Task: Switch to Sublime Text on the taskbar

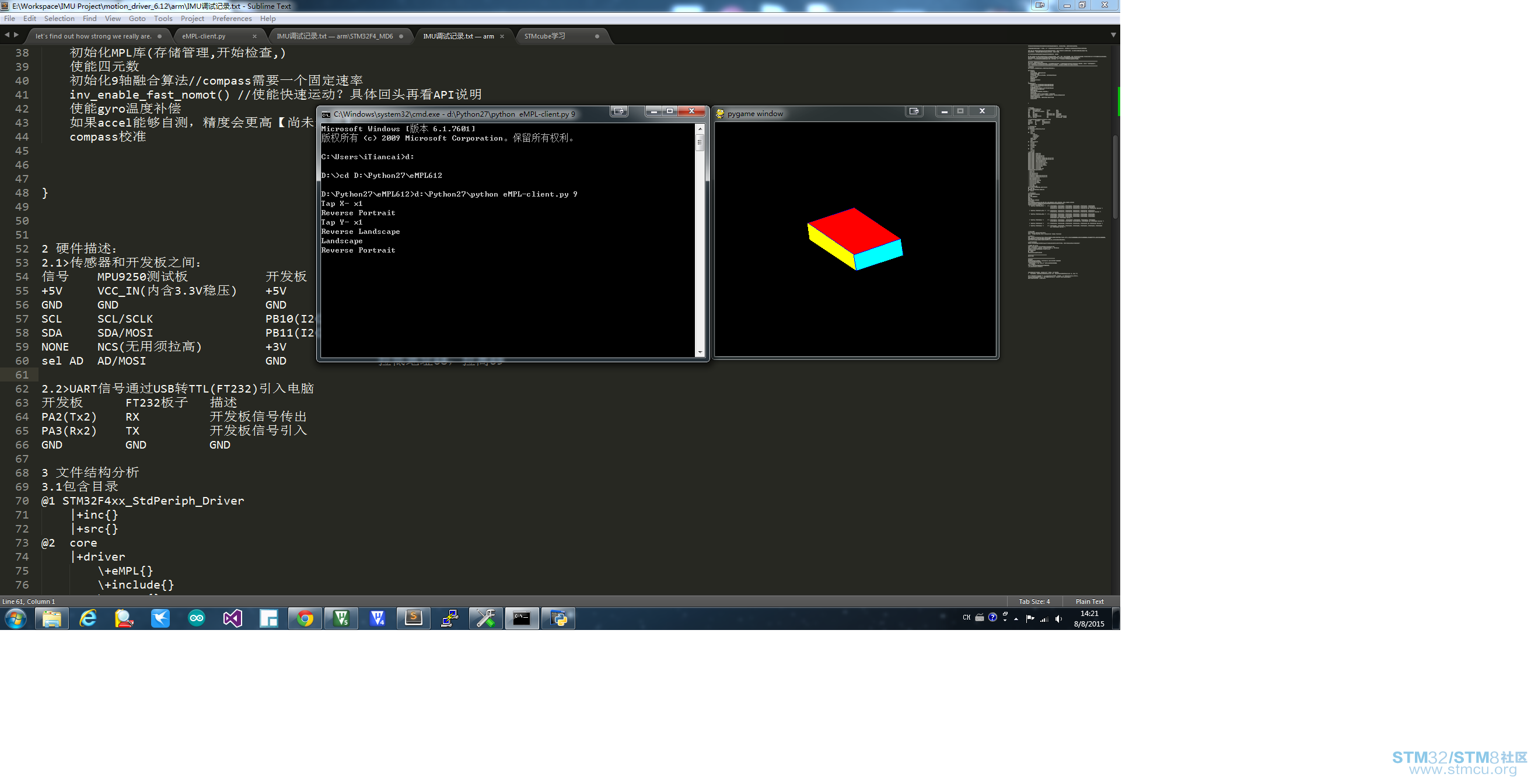Action: point(414,619)
